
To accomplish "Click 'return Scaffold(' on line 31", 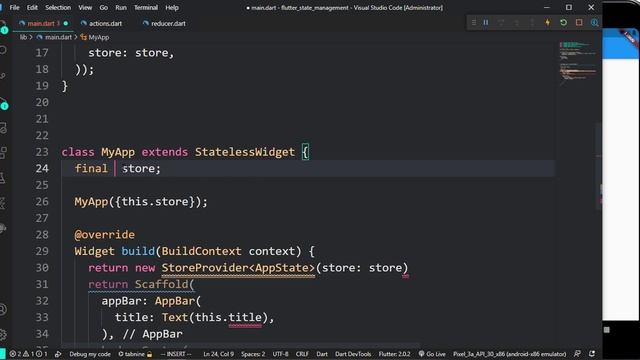I will pyautogui.click(x=141, y=284).
